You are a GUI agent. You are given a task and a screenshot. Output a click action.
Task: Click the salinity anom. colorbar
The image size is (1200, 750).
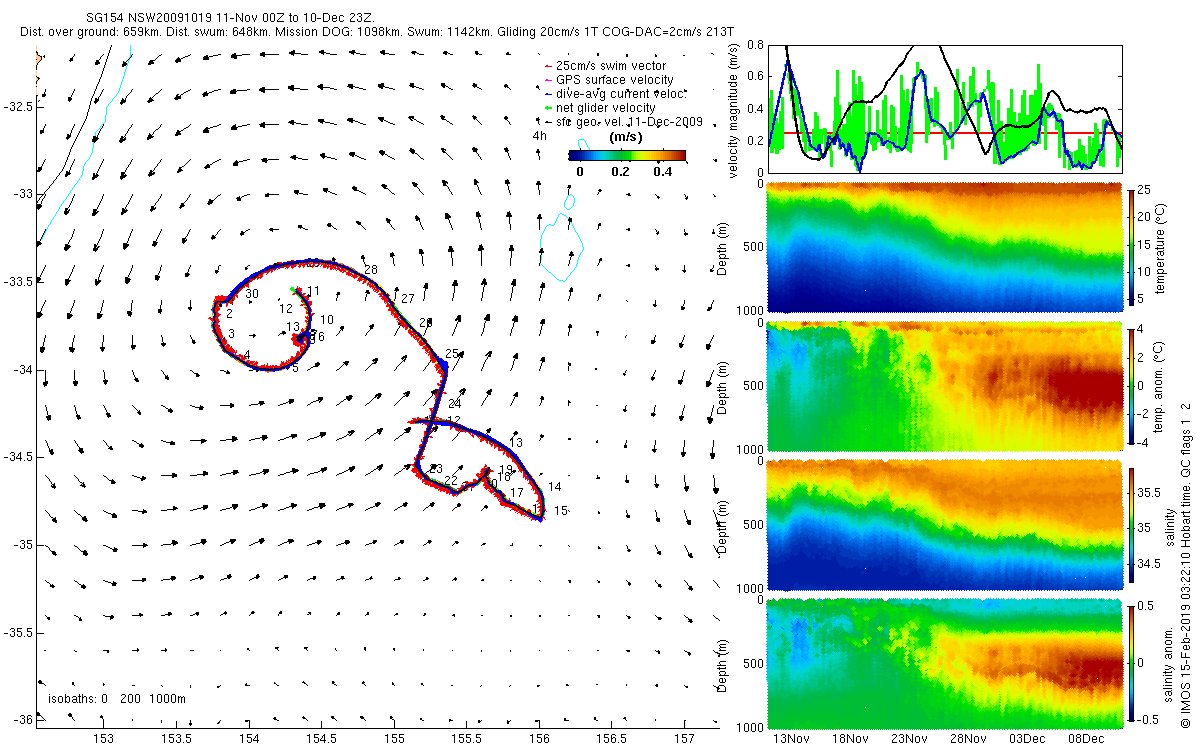pos(1132,663)
